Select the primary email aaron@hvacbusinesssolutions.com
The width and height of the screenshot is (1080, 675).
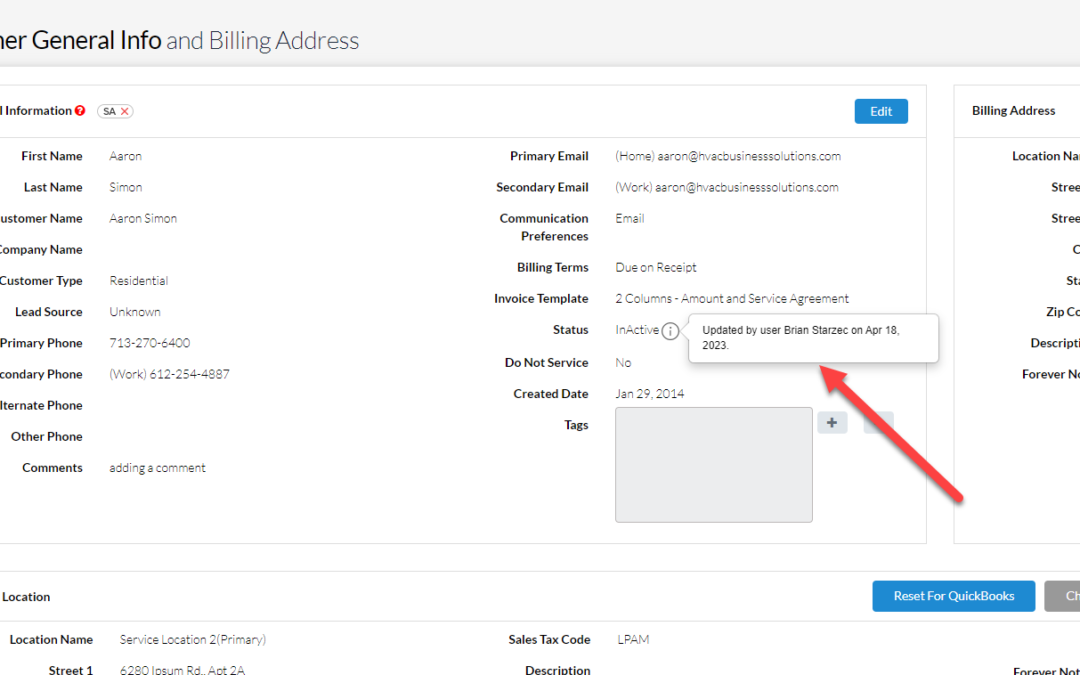click(x=728, y=156)
